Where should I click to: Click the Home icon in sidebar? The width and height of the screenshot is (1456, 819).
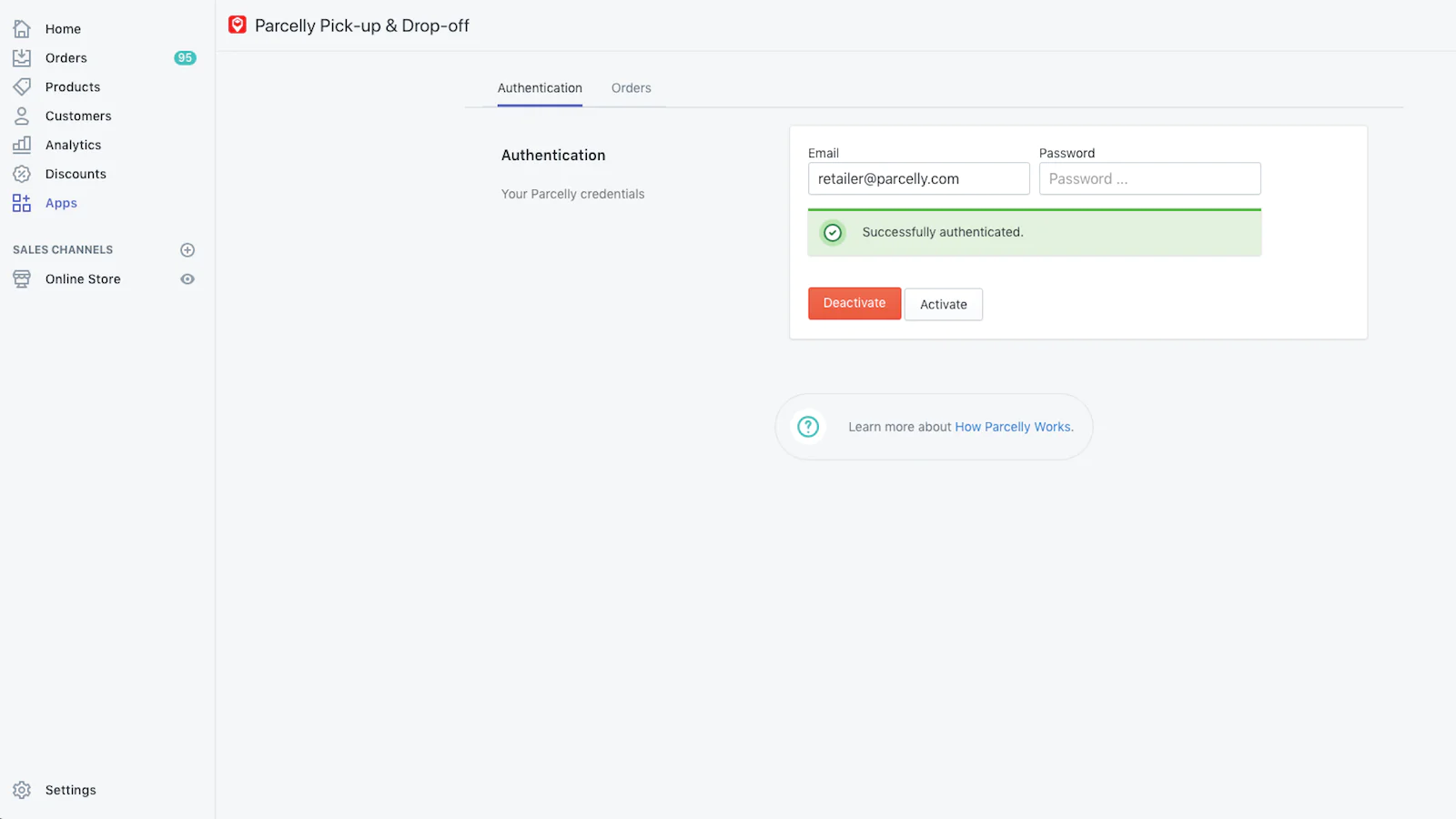pyautogui.click(x=22, y=29)
